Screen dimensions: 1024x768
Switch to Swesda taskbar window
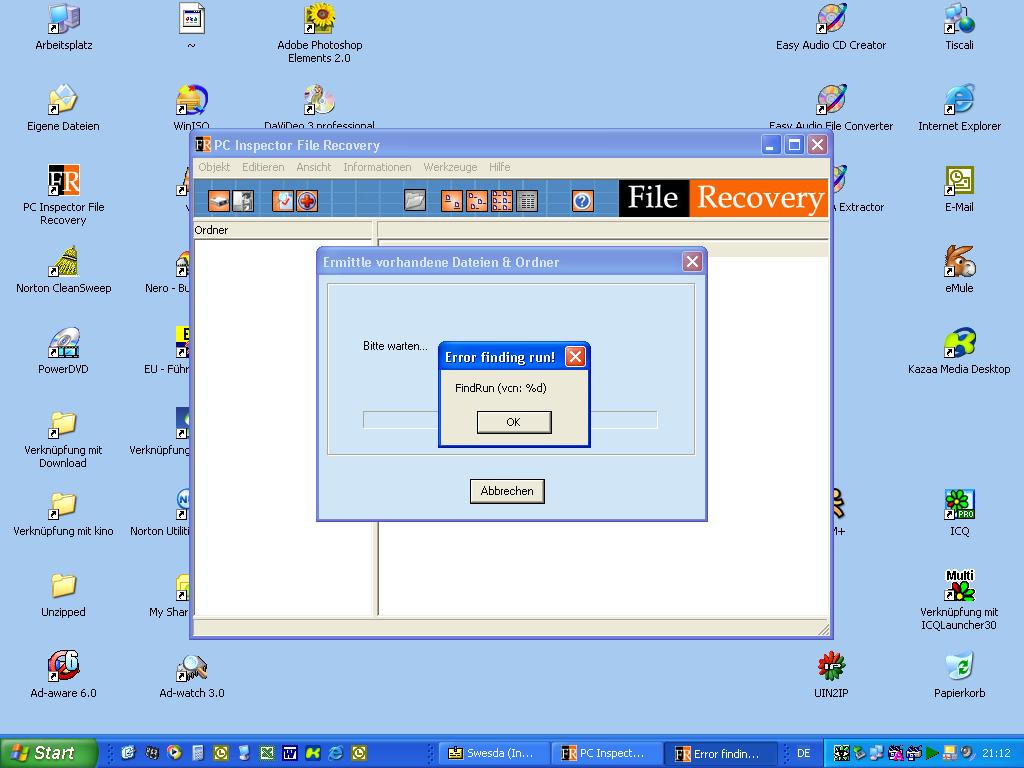click(x=494, y=754)
